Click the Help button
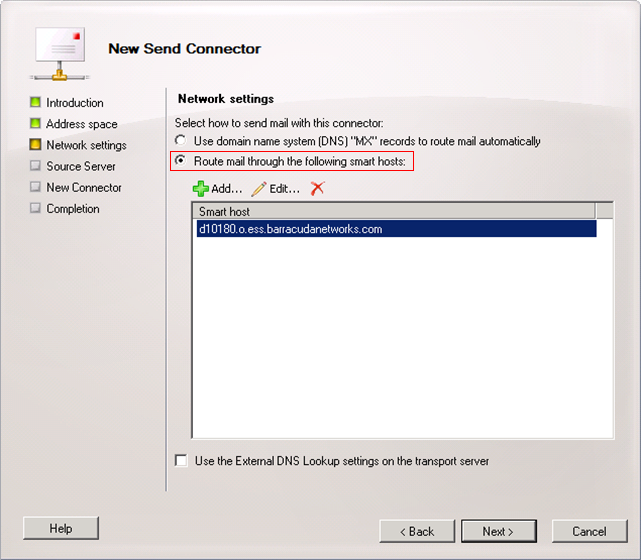641x560 pixels. [61, 528]
